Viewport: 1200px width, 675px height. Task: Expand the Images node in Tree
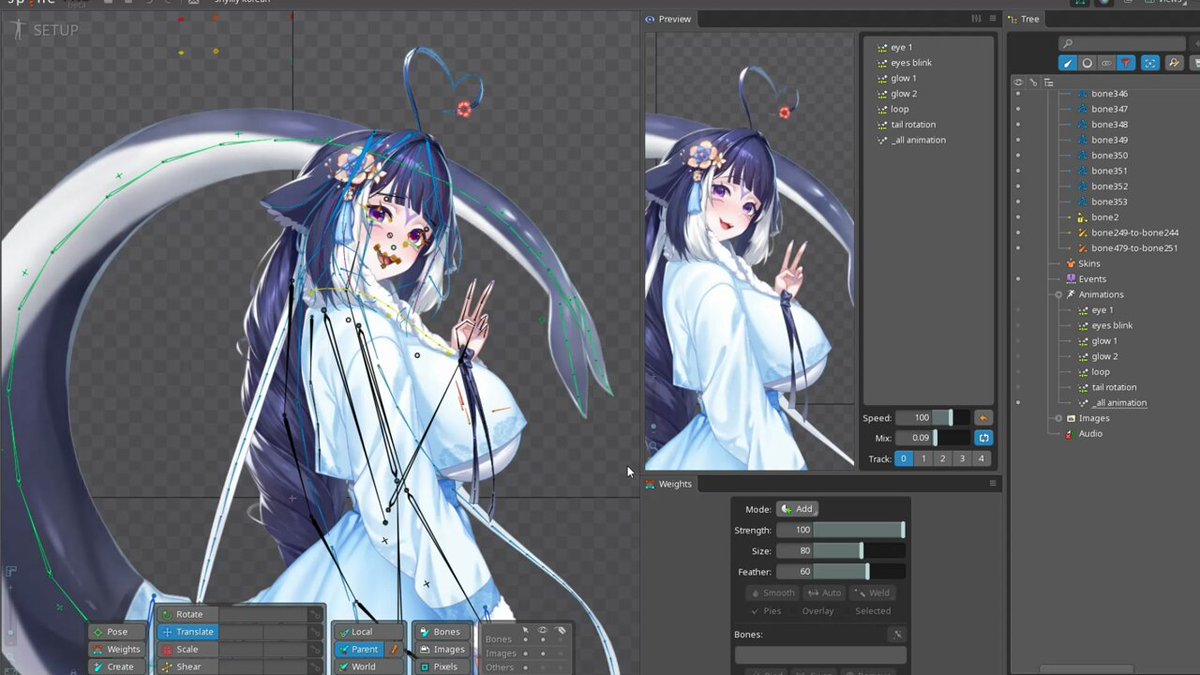coord(1058,418)
